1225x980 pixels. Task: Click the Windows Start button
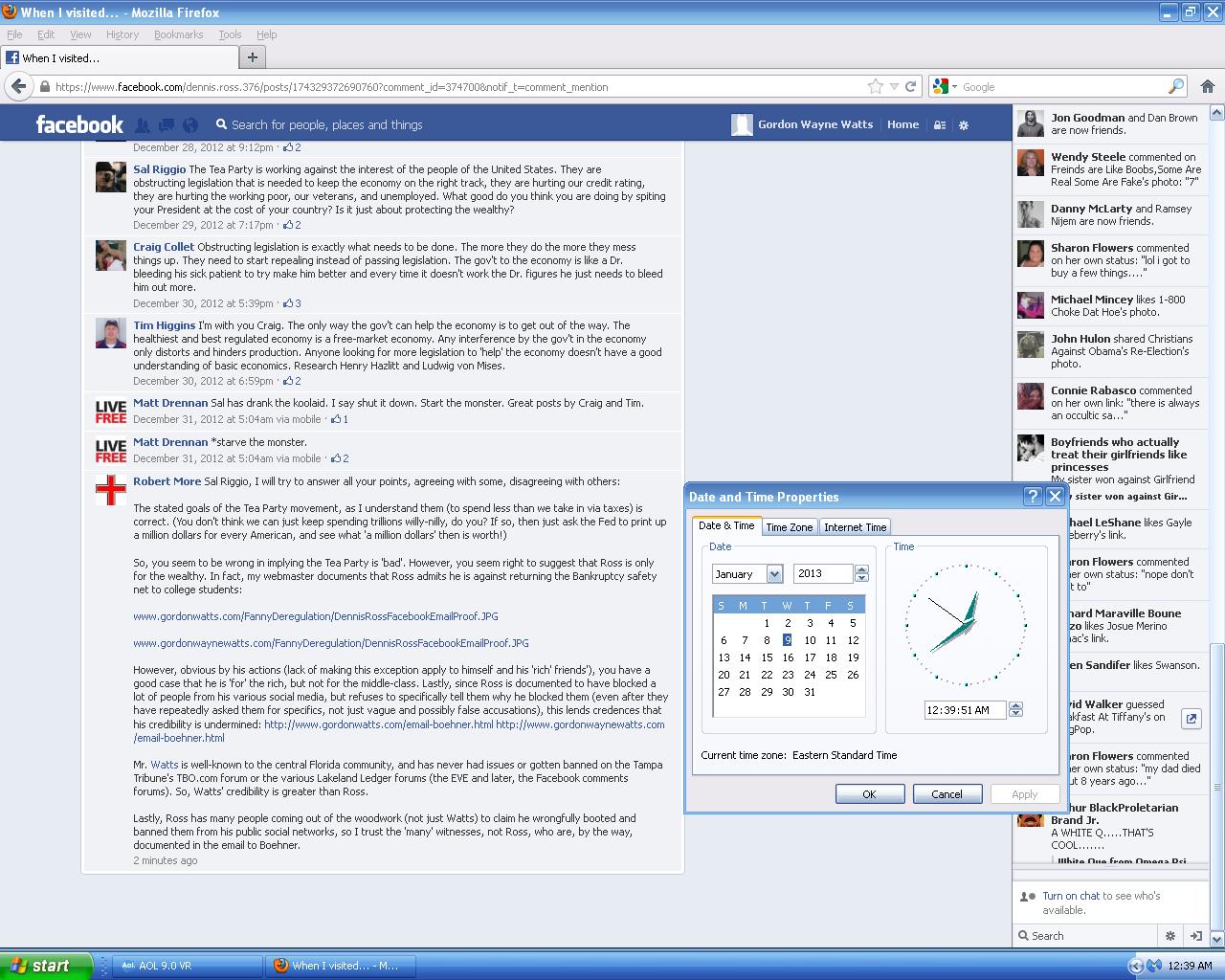47,966
